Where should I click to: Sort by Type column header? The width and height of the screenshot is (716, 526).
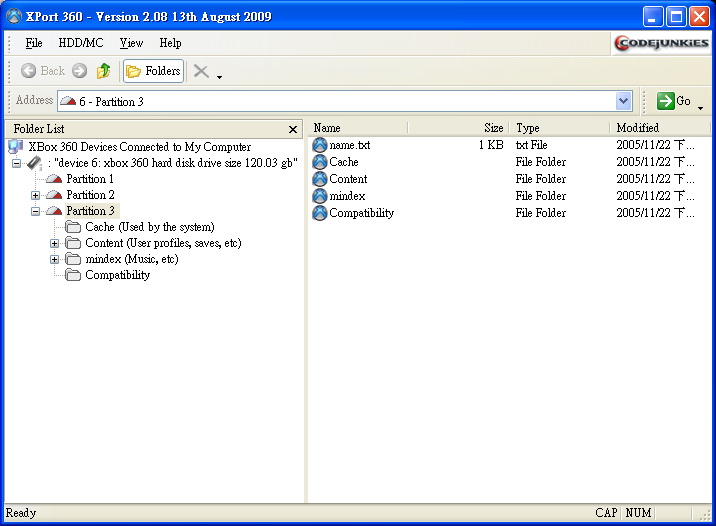point(559,128)
